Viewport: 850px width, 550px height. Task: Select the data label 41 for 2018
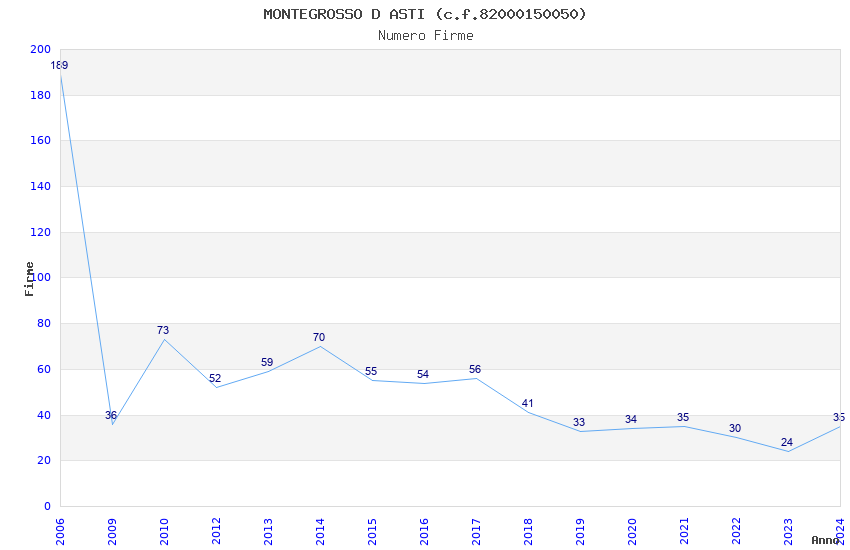coord(527,403)
